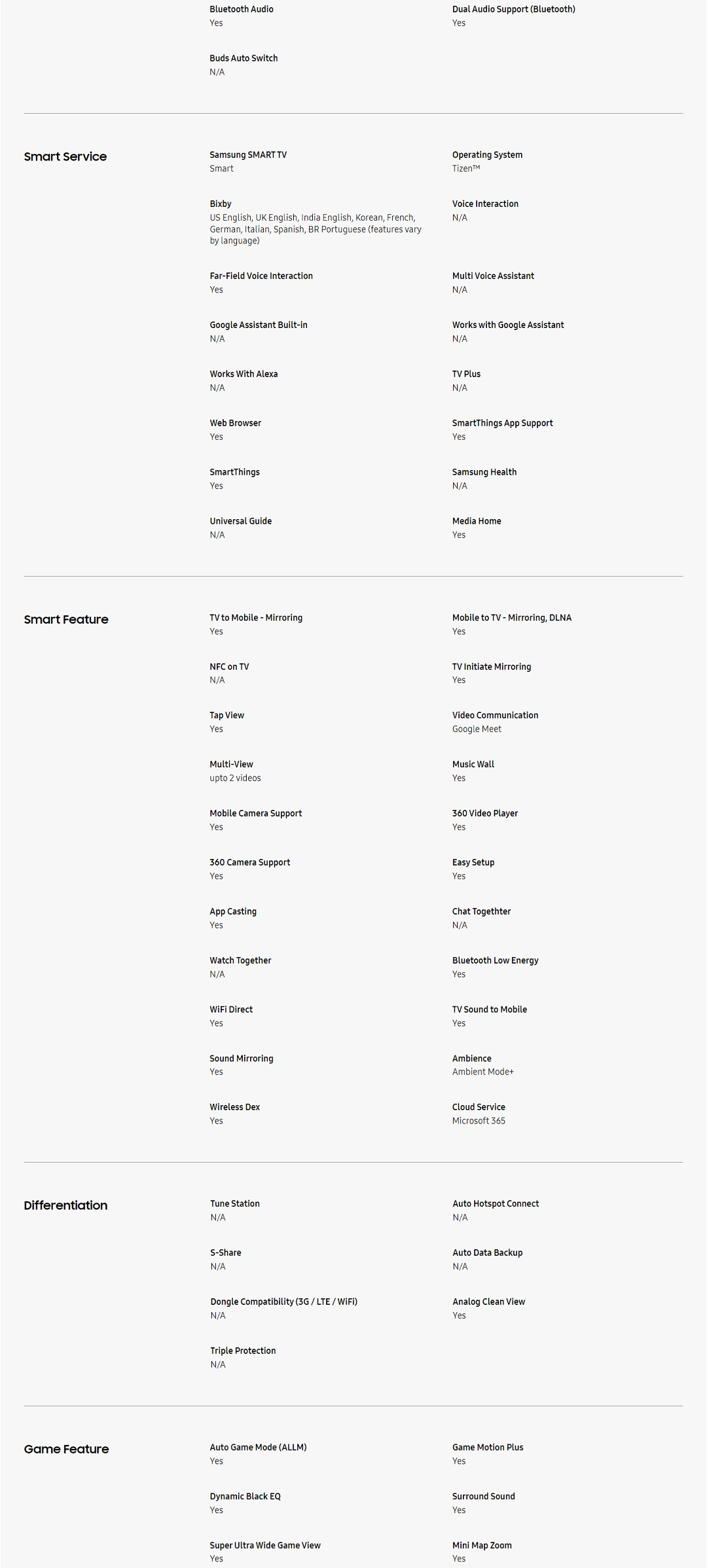Image resolution: width=707 pixels, height=1568 pixels.
Task: Click the Super Ultra Wide Game View label
Action: pos(265,1545)
